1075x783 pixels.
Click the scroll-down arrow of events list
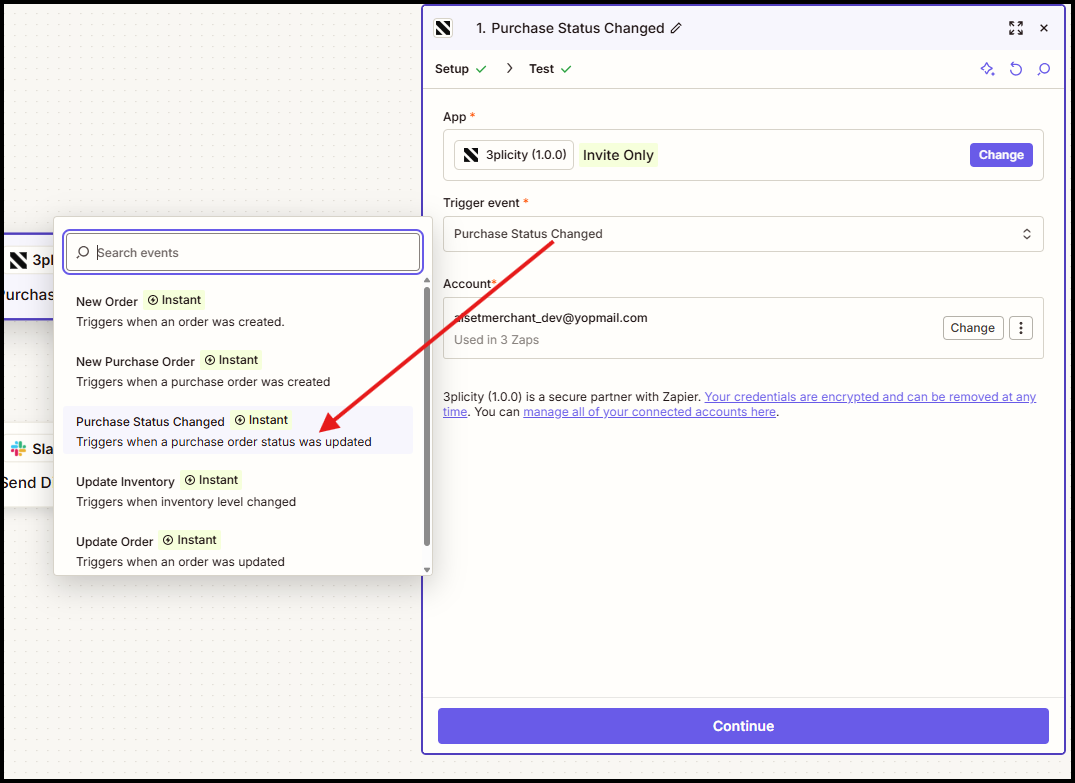426,570
